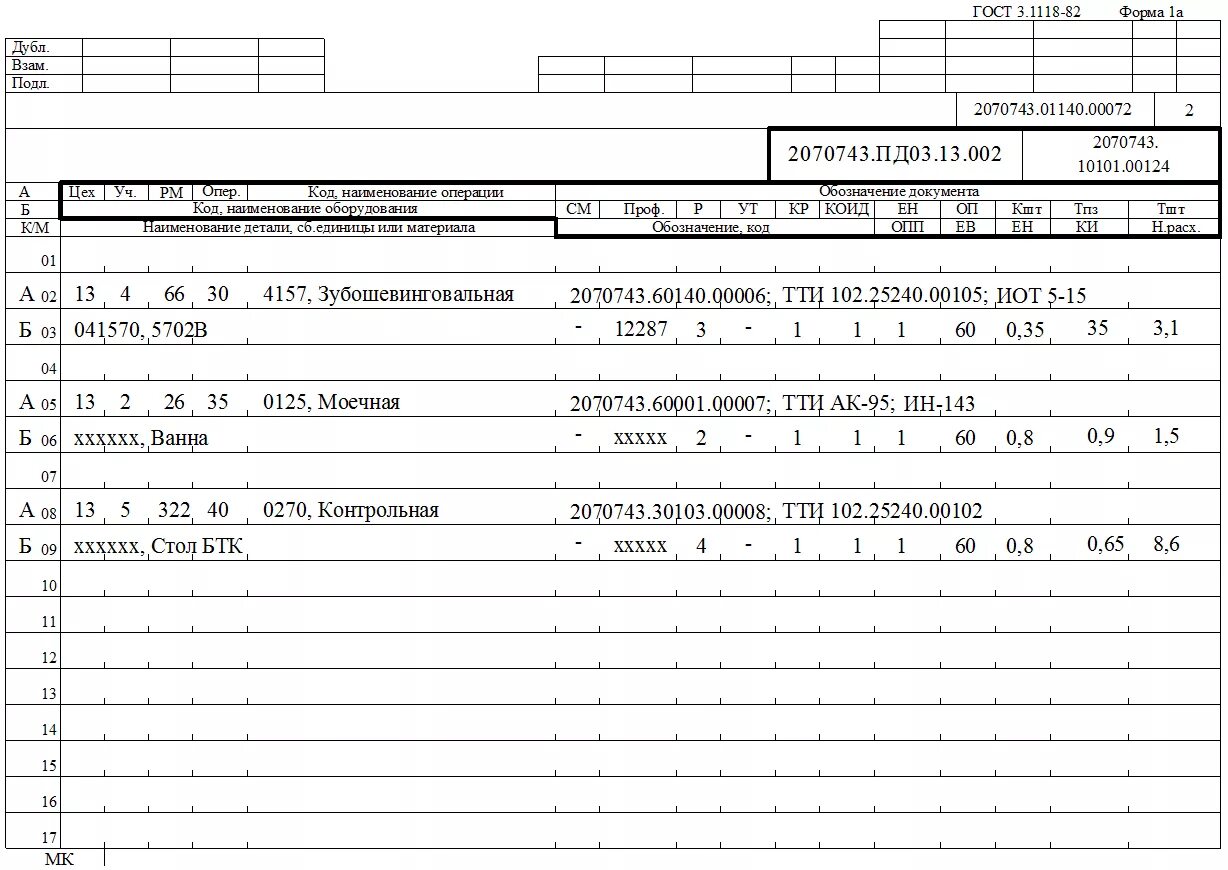This screenshot has width=1228, height=870.
Task: Click the "Форма 1а" label
Action: tap(1151, 12)
